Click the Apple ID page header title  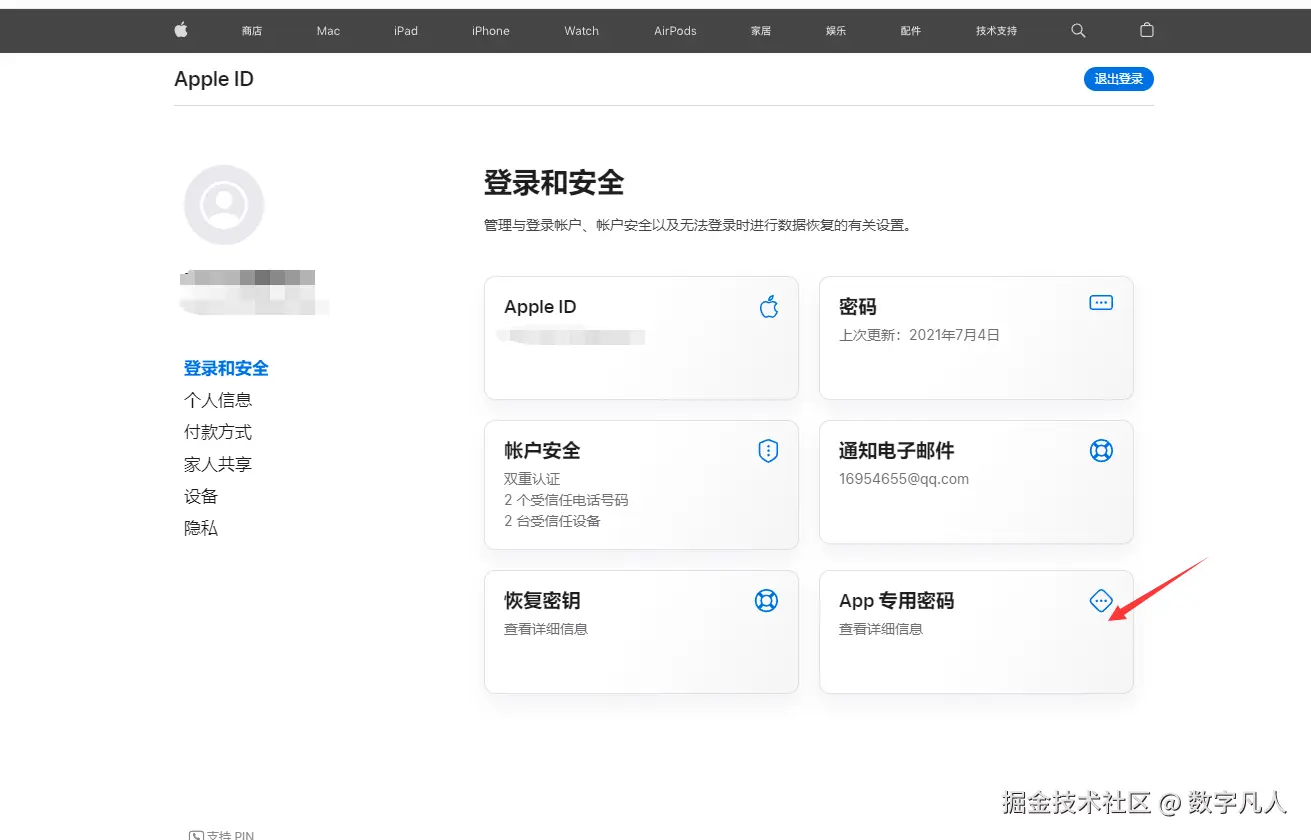(x=214, y=79)
